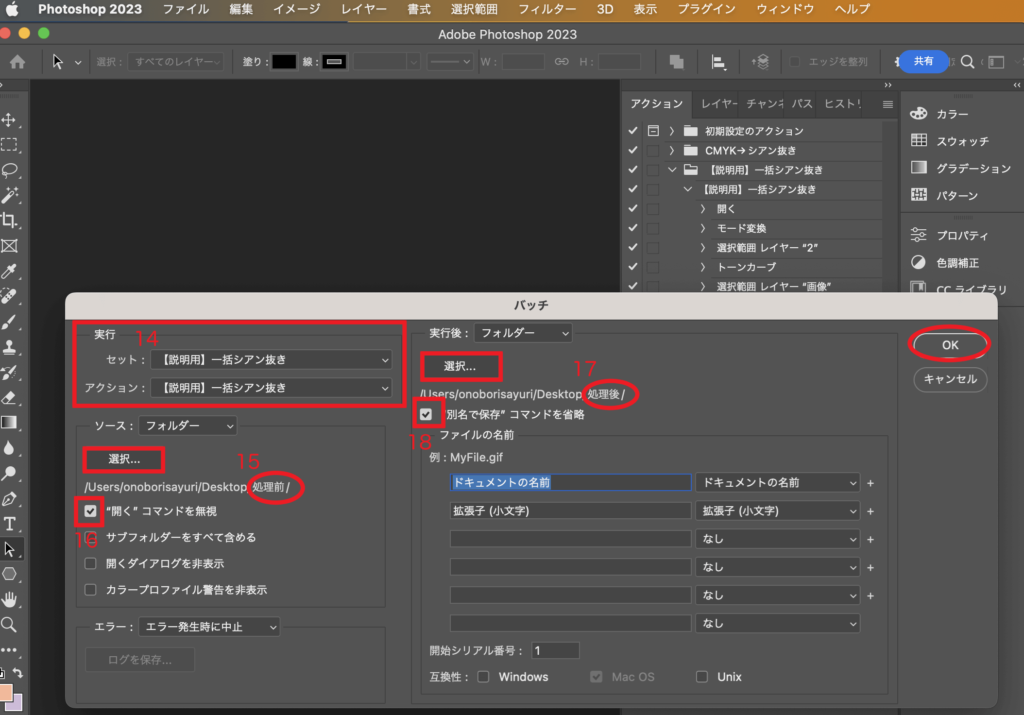Select the Path Selection tool
Viewport: 1024px width, 715px height.
tap(9, 549)
